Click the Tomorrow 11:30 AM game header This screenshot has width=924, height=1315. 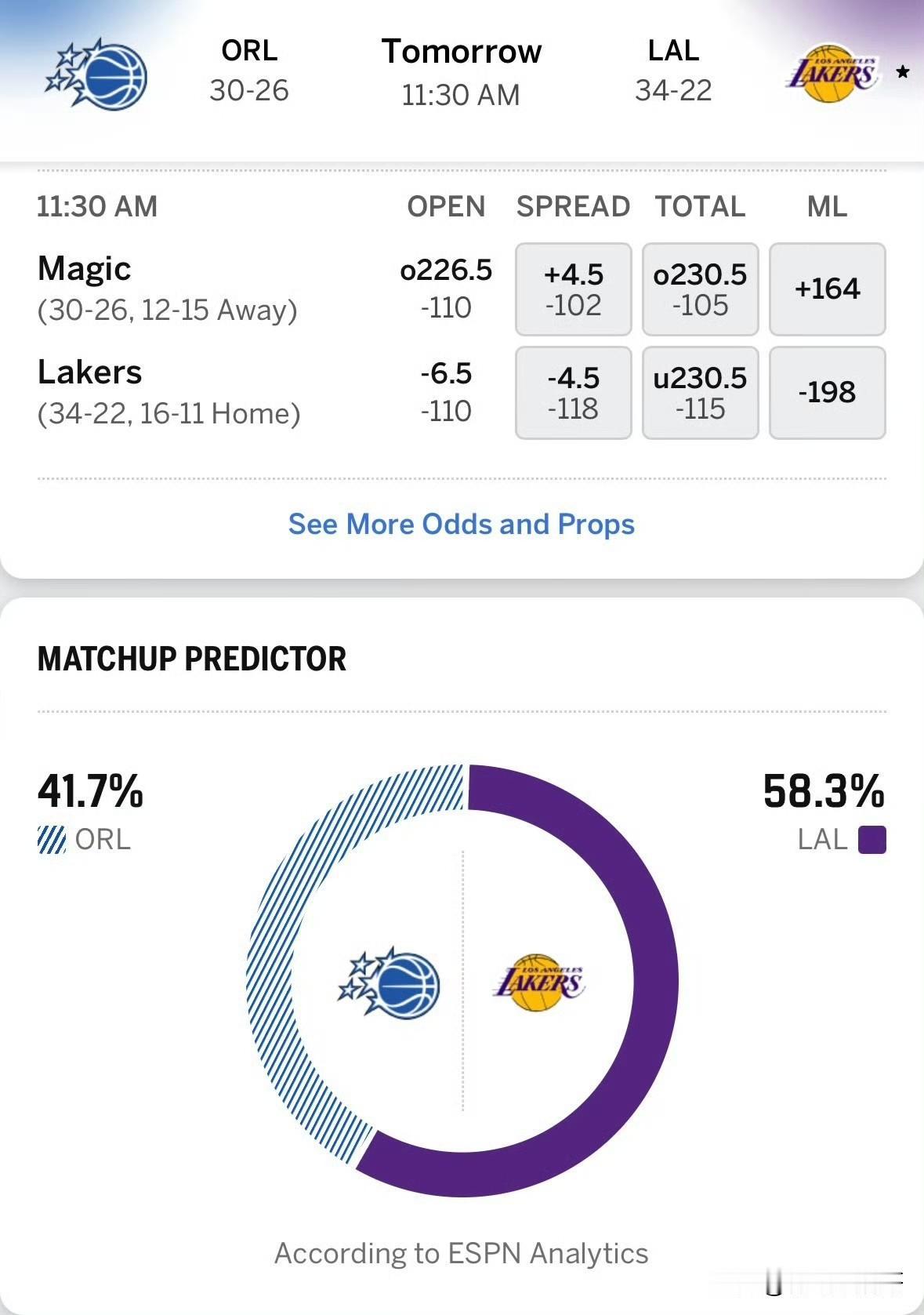pos(462,71)
